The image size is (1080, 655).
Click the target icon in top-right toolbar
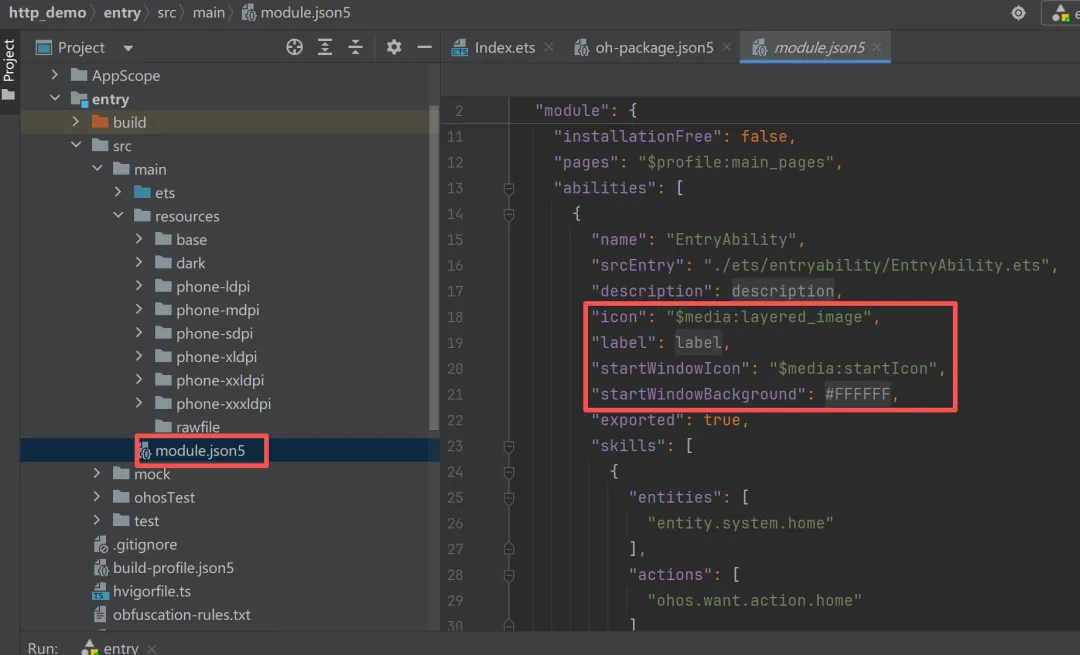tap(1018, 12)
